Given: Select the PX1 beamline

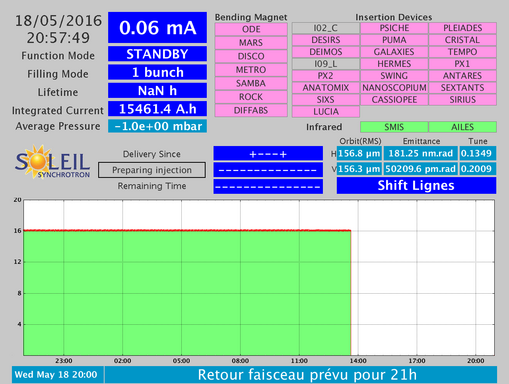Looking at the screenshot, I should pos(463,64).
